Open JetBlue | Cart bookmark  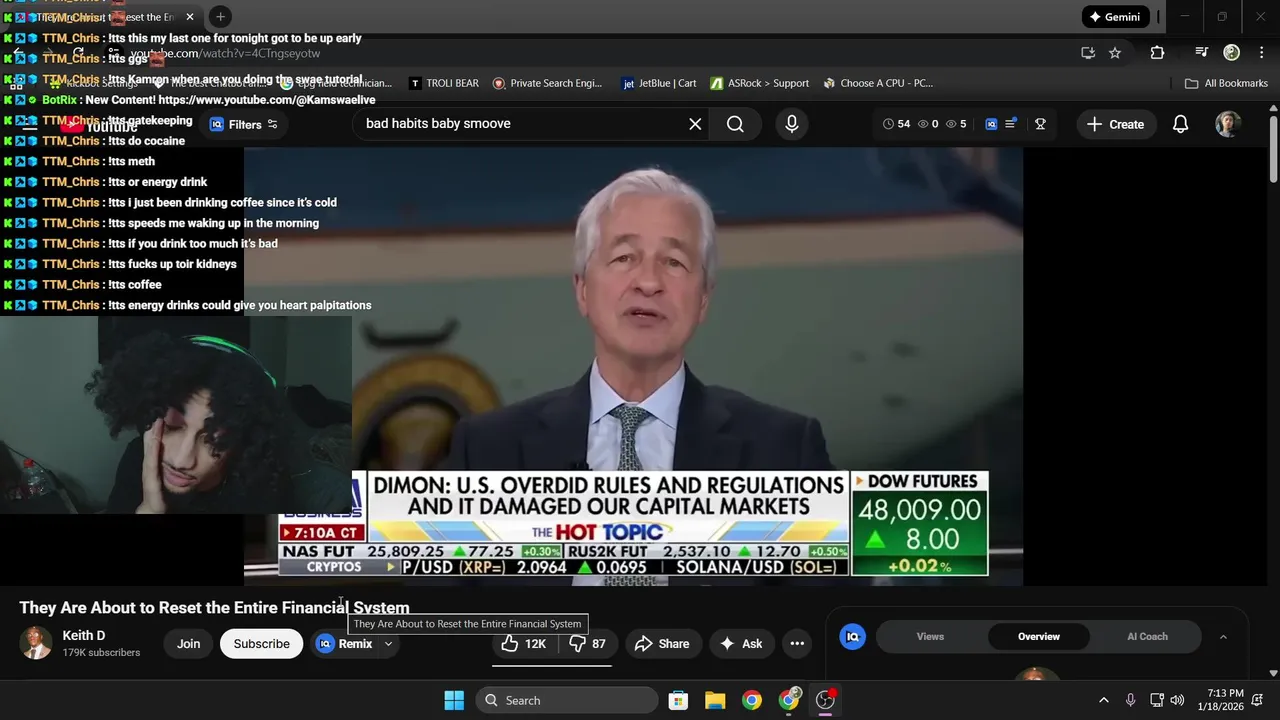pyautogui.click(x=659, y=83)
